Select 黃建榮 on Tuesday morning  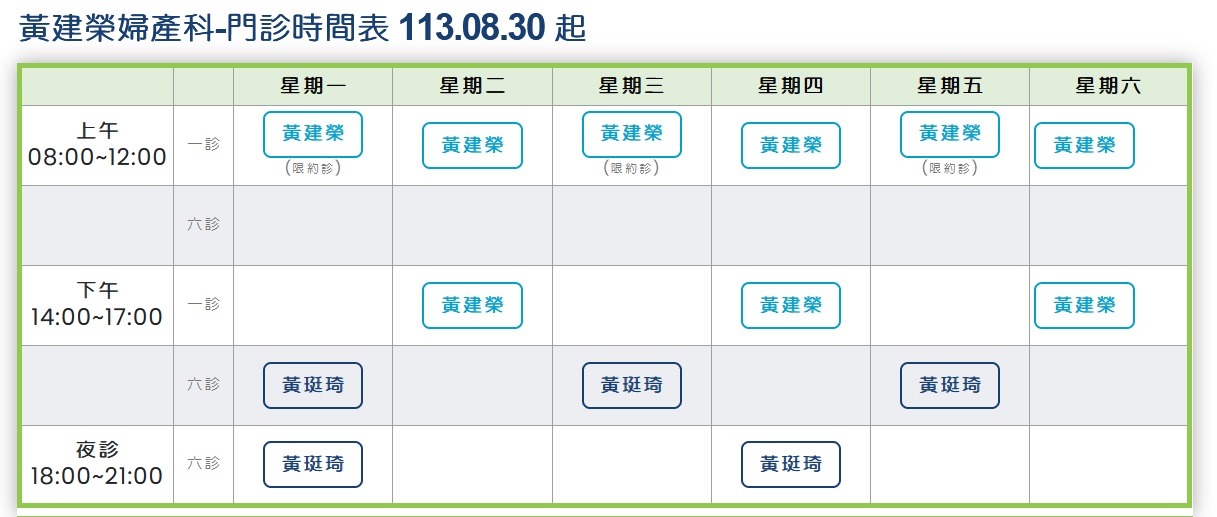(x=472, y=146)
